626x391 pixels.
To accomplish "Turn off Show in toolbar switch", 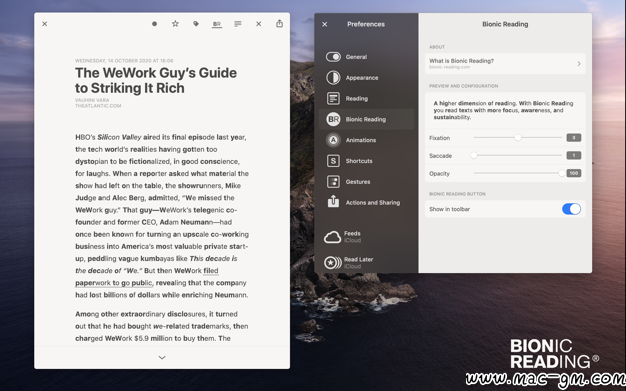I will (x=571, y=209).
